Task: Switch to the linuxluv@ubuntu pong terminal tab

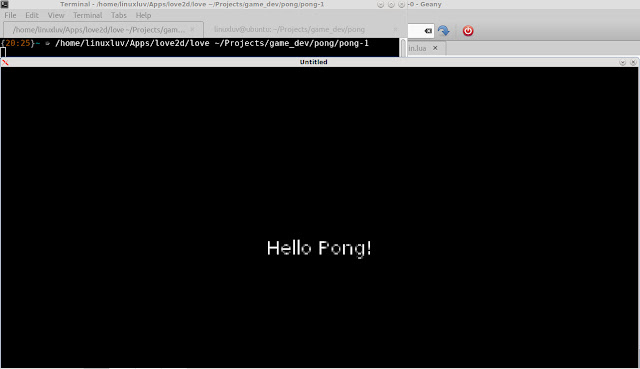Action: tap(302, 29)
